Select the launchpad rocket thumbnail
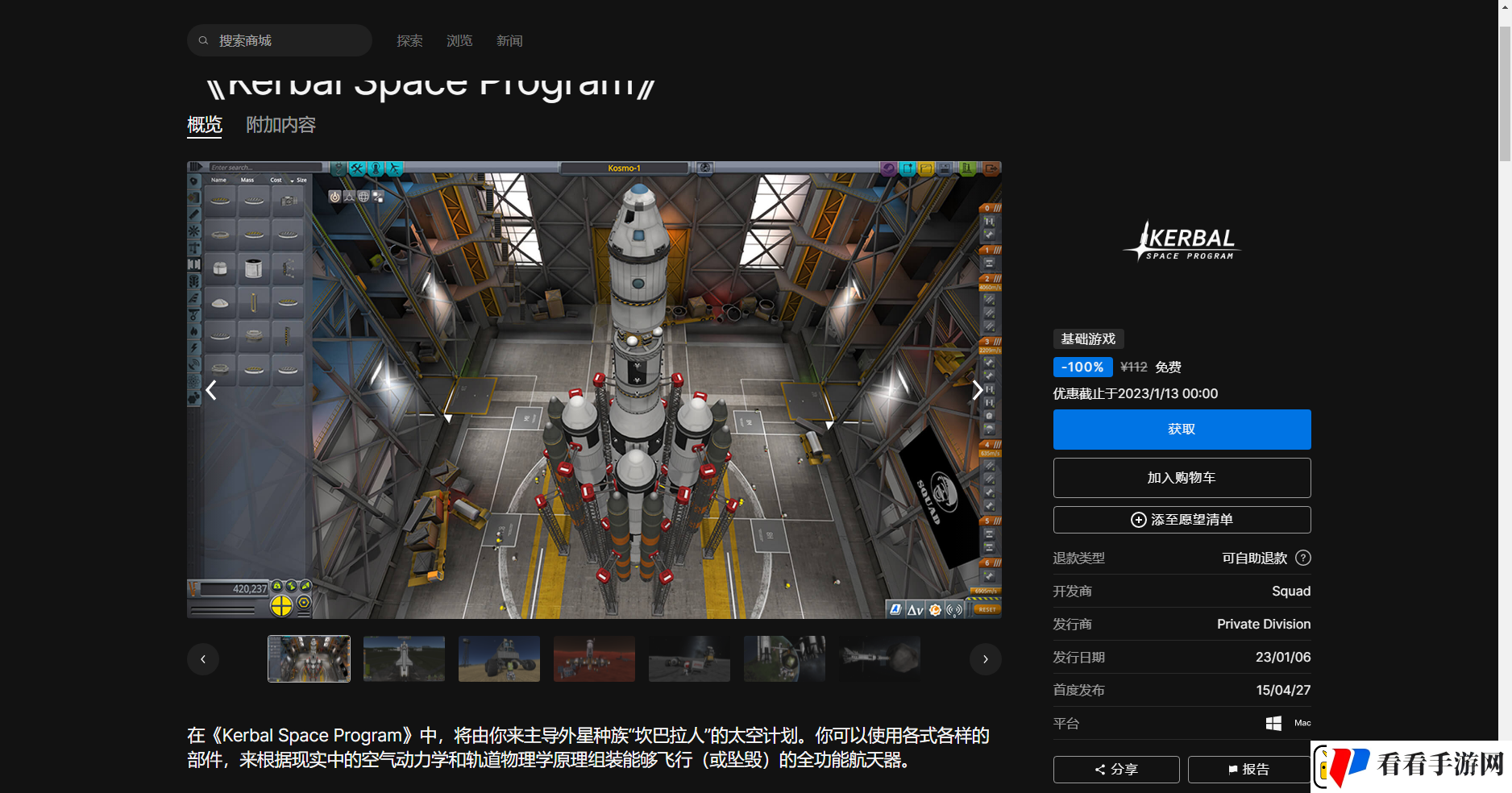 pyautogui.click(x=404, y=658)
